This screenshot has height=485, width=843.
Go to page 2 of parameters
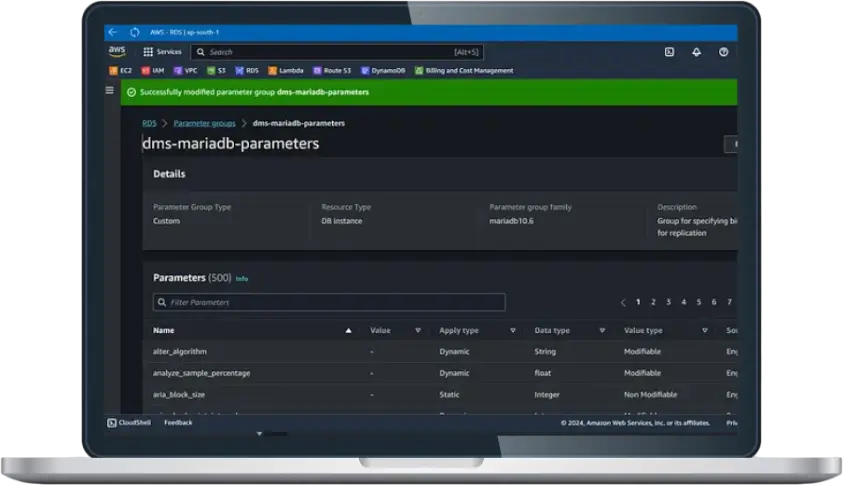(653, 302)
